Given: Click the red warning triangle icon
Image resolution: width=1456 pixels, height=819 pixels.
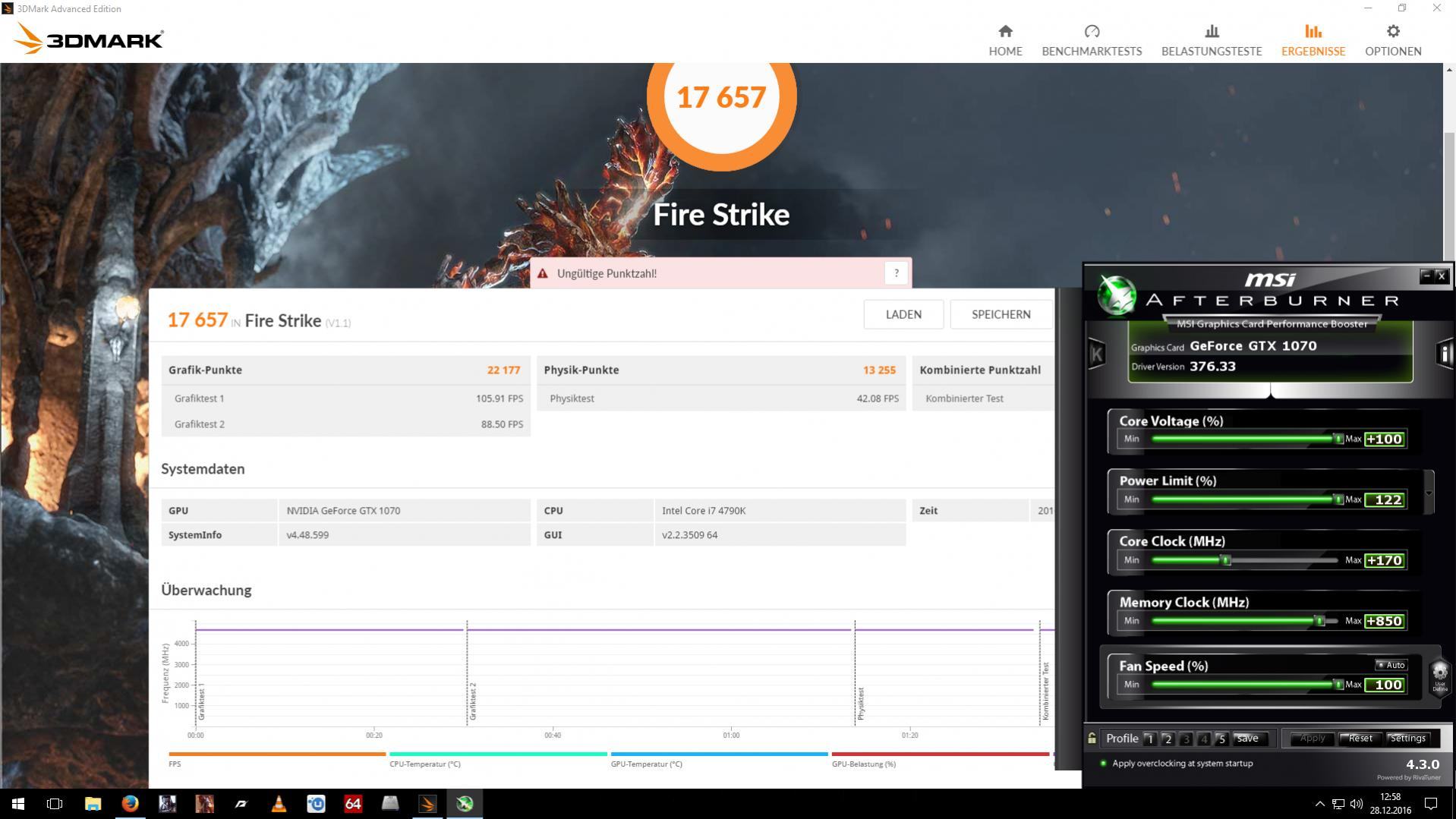Looking at the screenshot, I should point(543,273).
